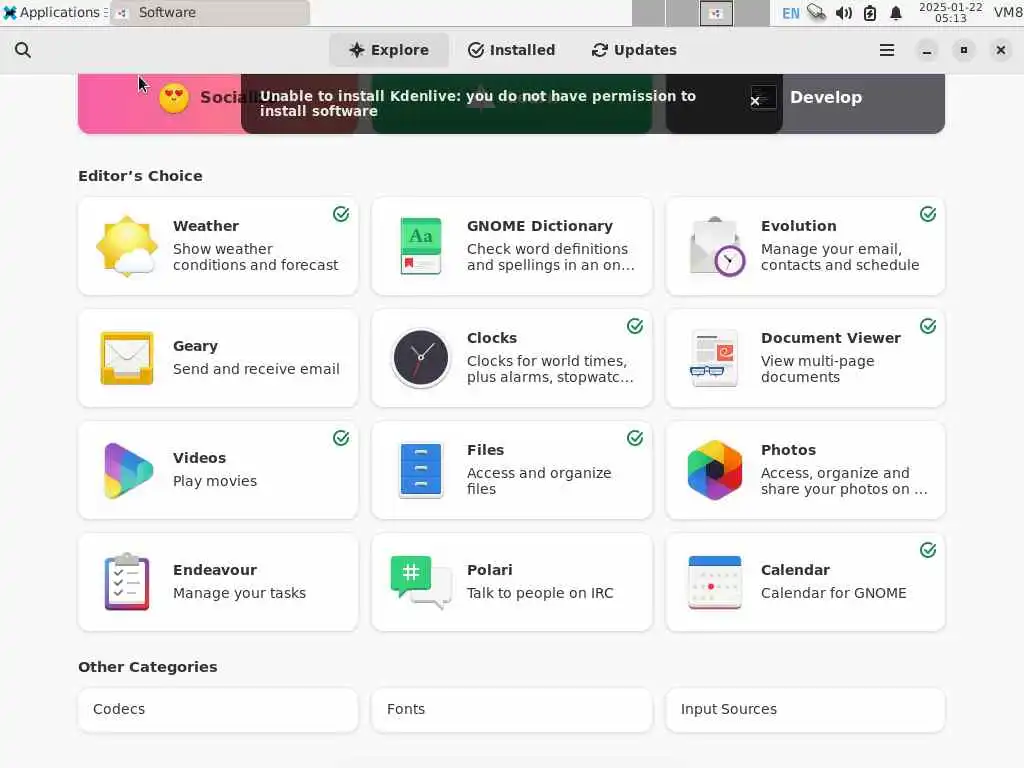1024x768 pixels.
Task: Click the network connection tray icon
Action: coord(816,12)
